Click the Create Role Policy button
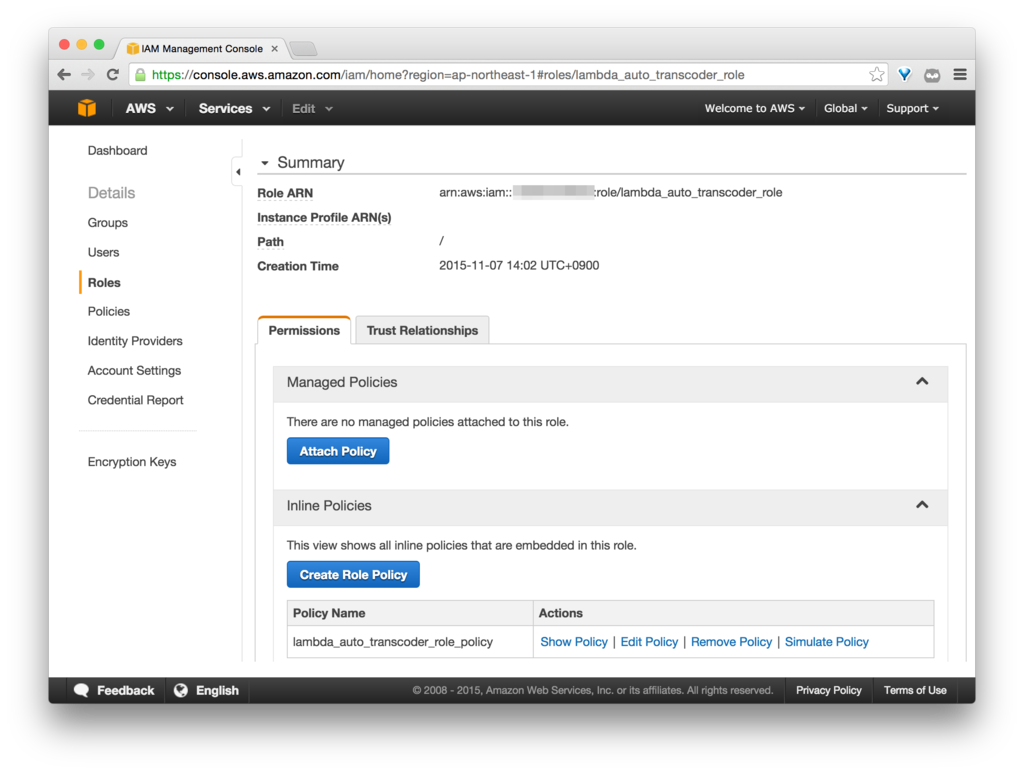1024x773 pixels. click(x=353, y=575)
